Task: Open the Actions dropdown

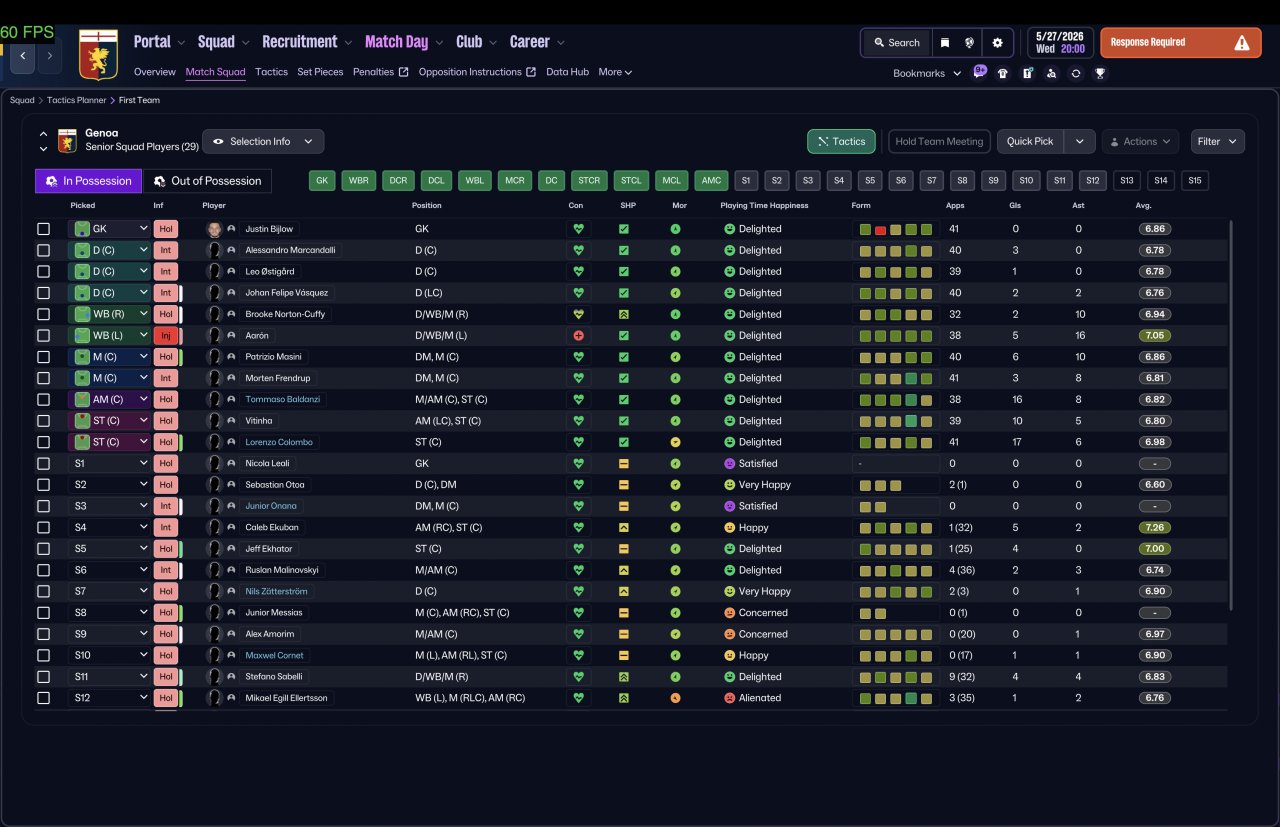Action: pyautogui.click(x=1140, y=141)
